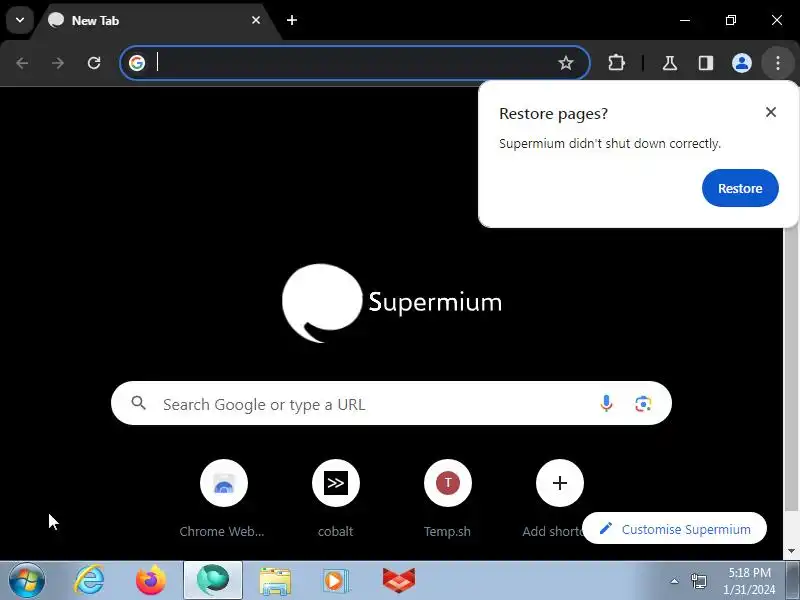
Task: Show hidden system tray icons
Action: click(x=674, y=581)
